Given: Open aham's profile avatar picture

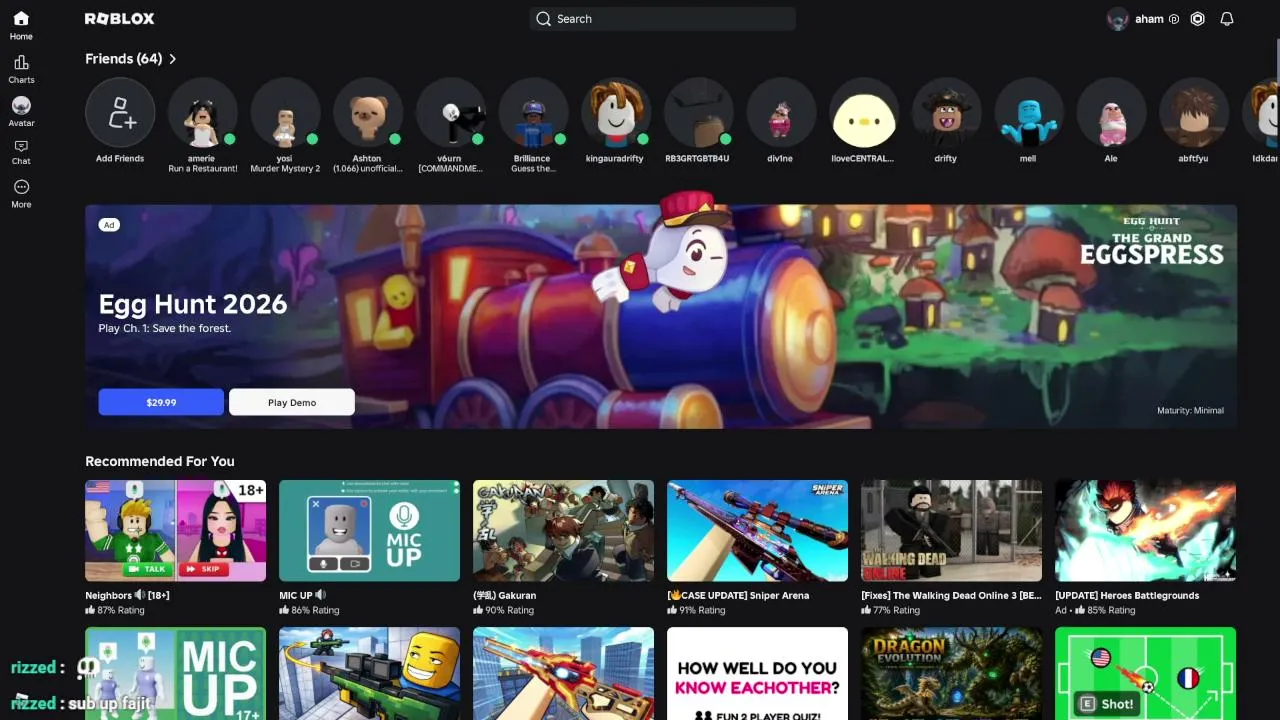Looking at the screenshot, I should 1118,19.
